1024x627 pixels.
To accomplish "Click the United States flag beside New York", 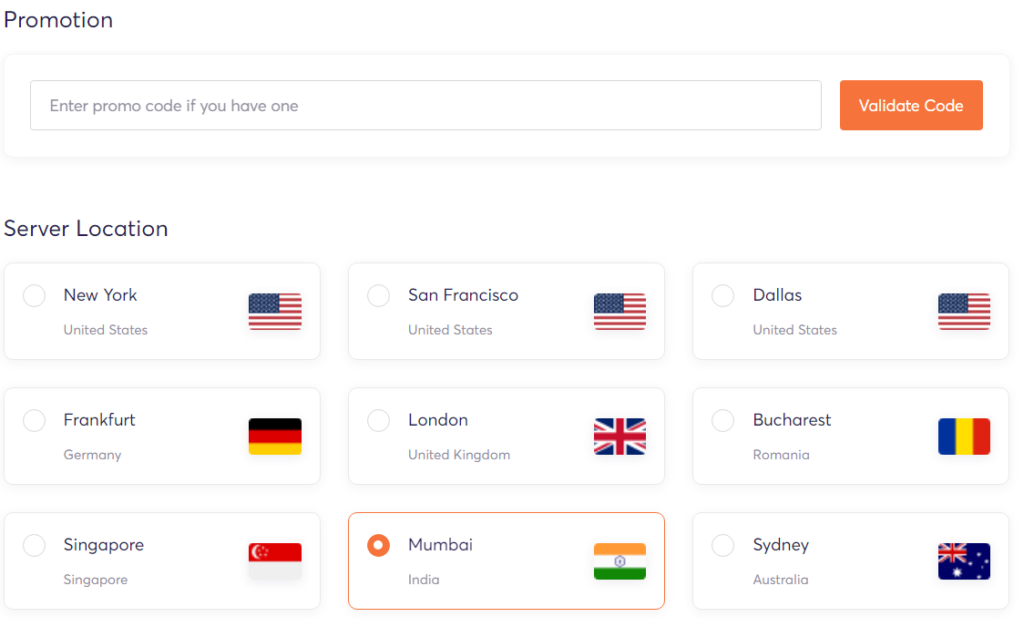I will 274,311.
